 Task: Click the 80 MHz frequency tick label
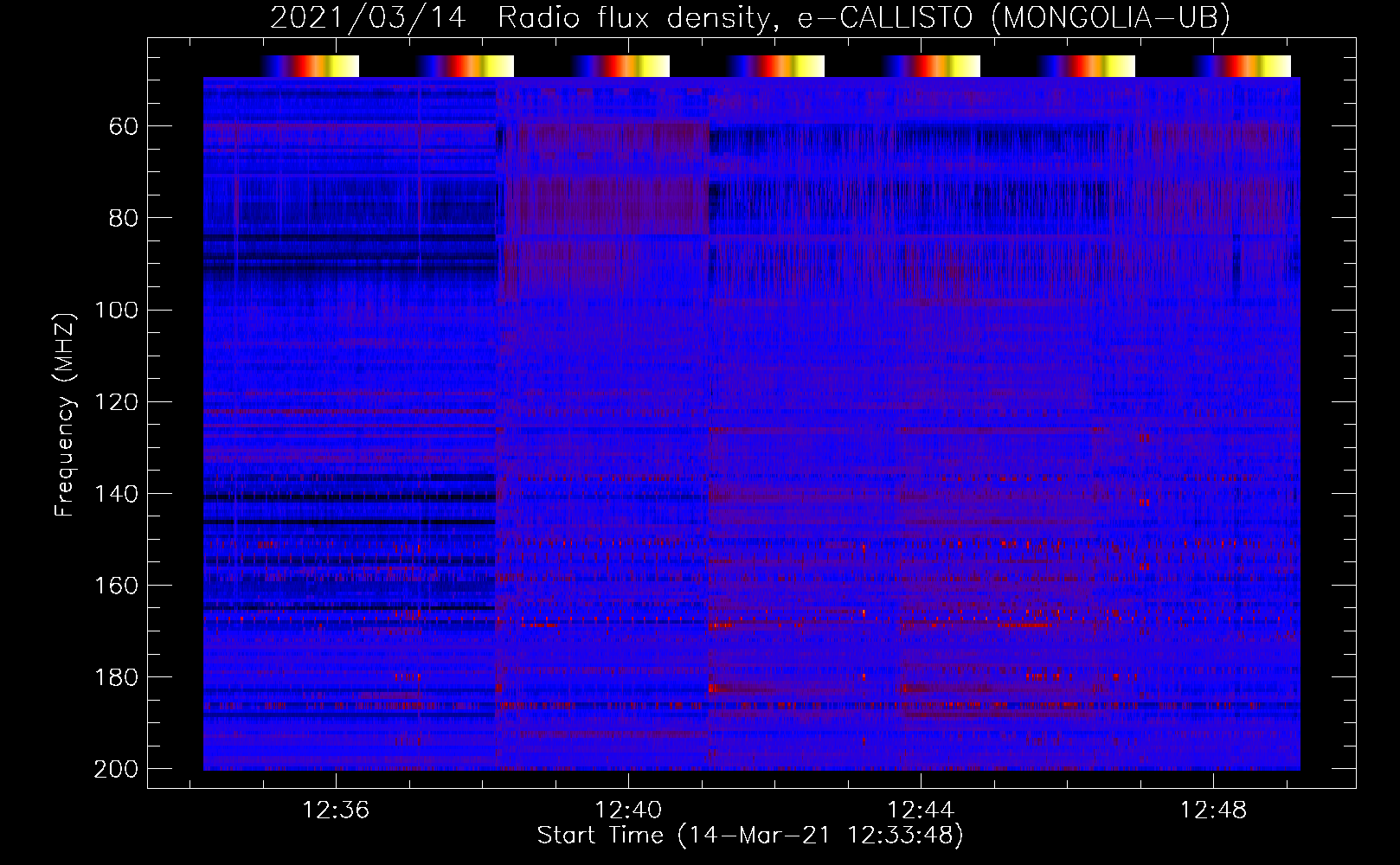click(124, 218)
